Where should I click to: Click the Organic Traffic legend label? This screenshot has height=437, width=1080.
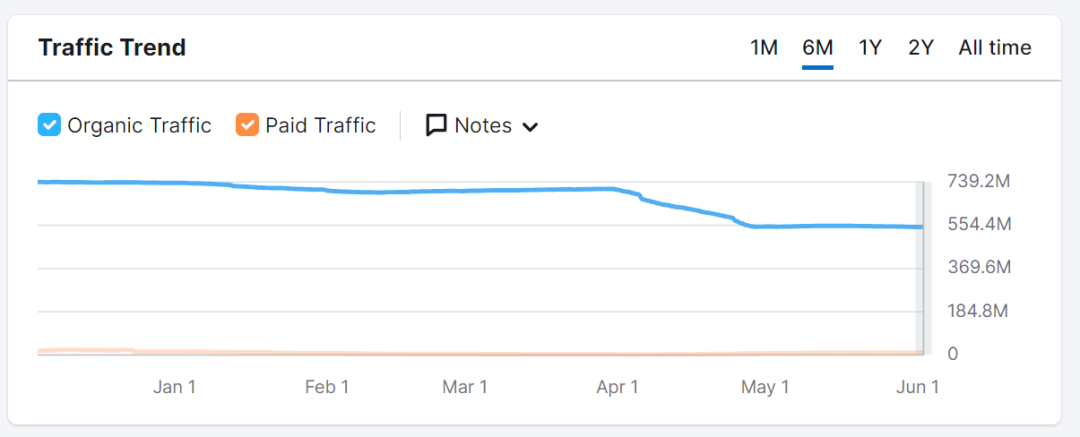pos(139,125)
